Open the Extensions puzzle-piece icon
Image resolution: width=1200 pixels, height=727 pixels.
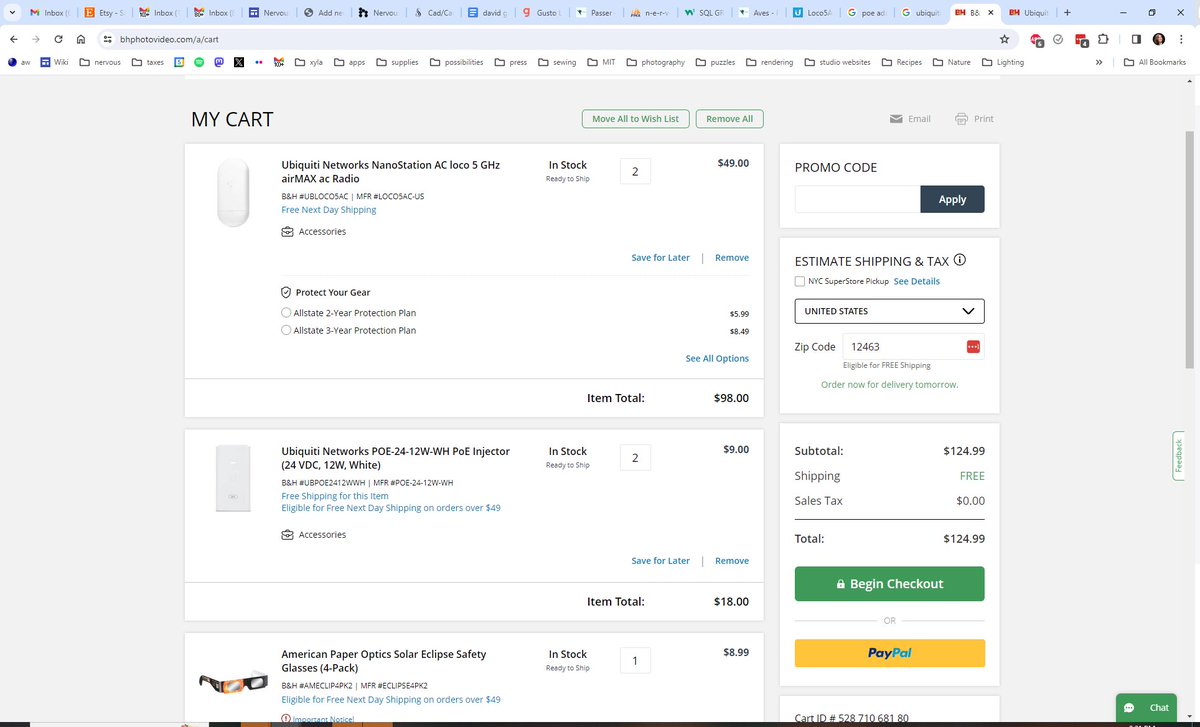pyautogui.click(x=1103, y=39)
